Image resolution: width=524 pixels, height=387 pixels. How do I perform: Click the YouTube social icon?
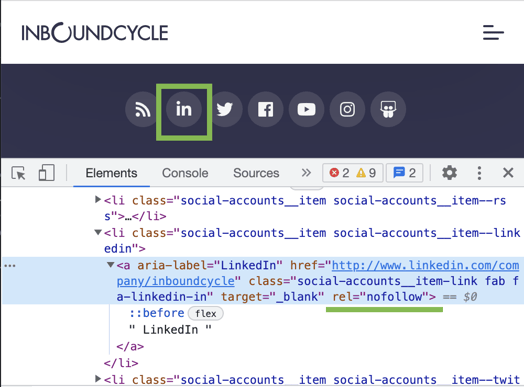pos(306,109)
